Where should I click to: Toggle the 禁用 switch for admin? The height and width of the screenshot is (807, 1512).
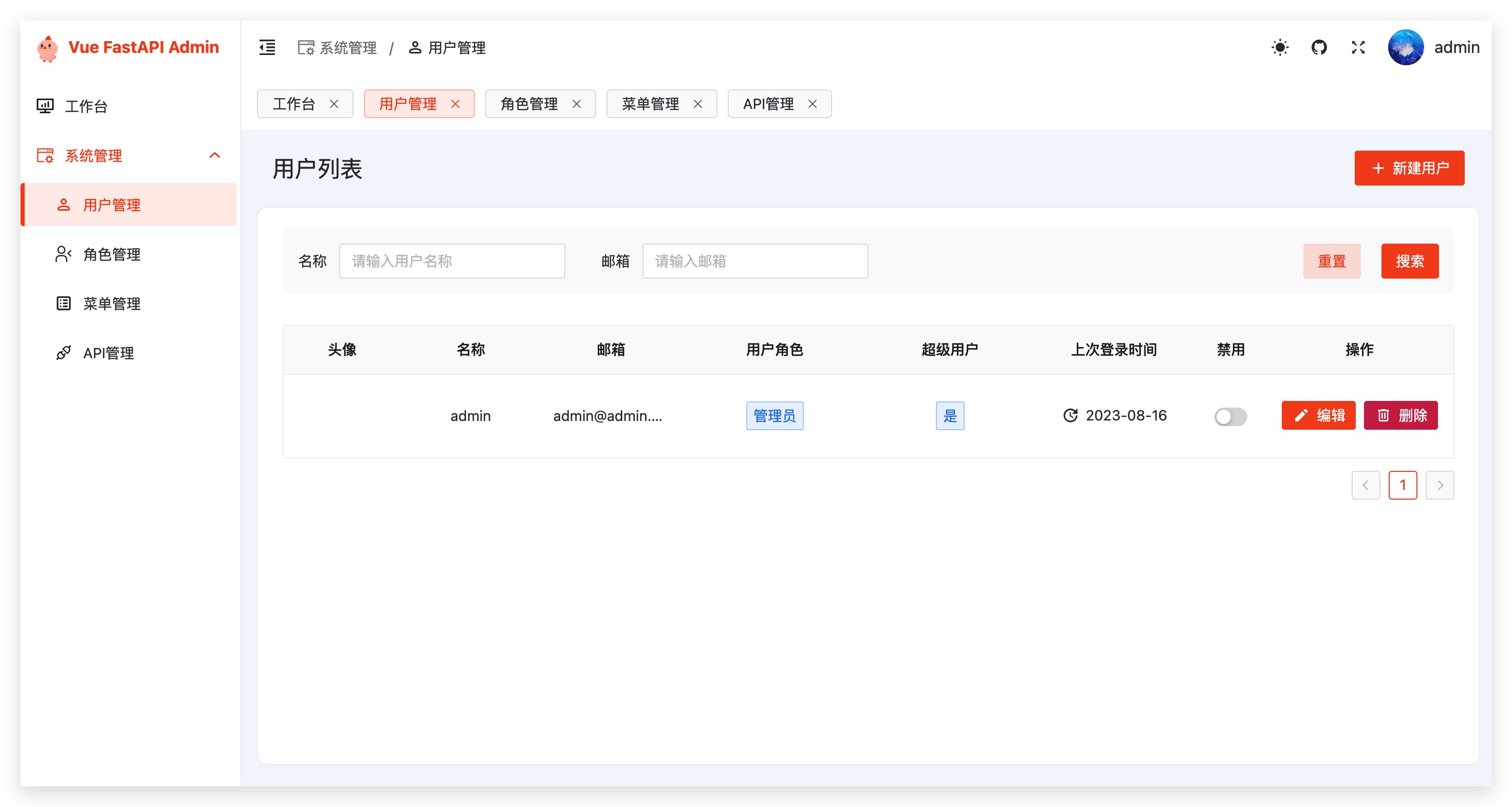1230,416
